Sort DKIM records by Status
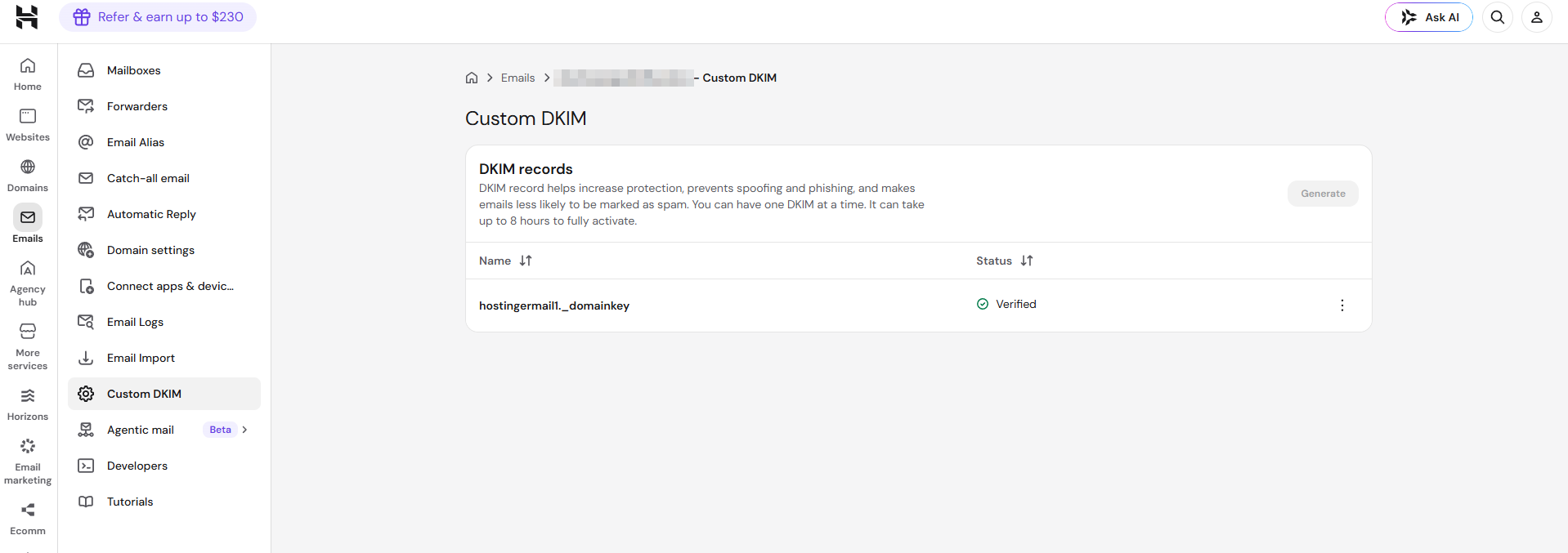 [1027, 261]
